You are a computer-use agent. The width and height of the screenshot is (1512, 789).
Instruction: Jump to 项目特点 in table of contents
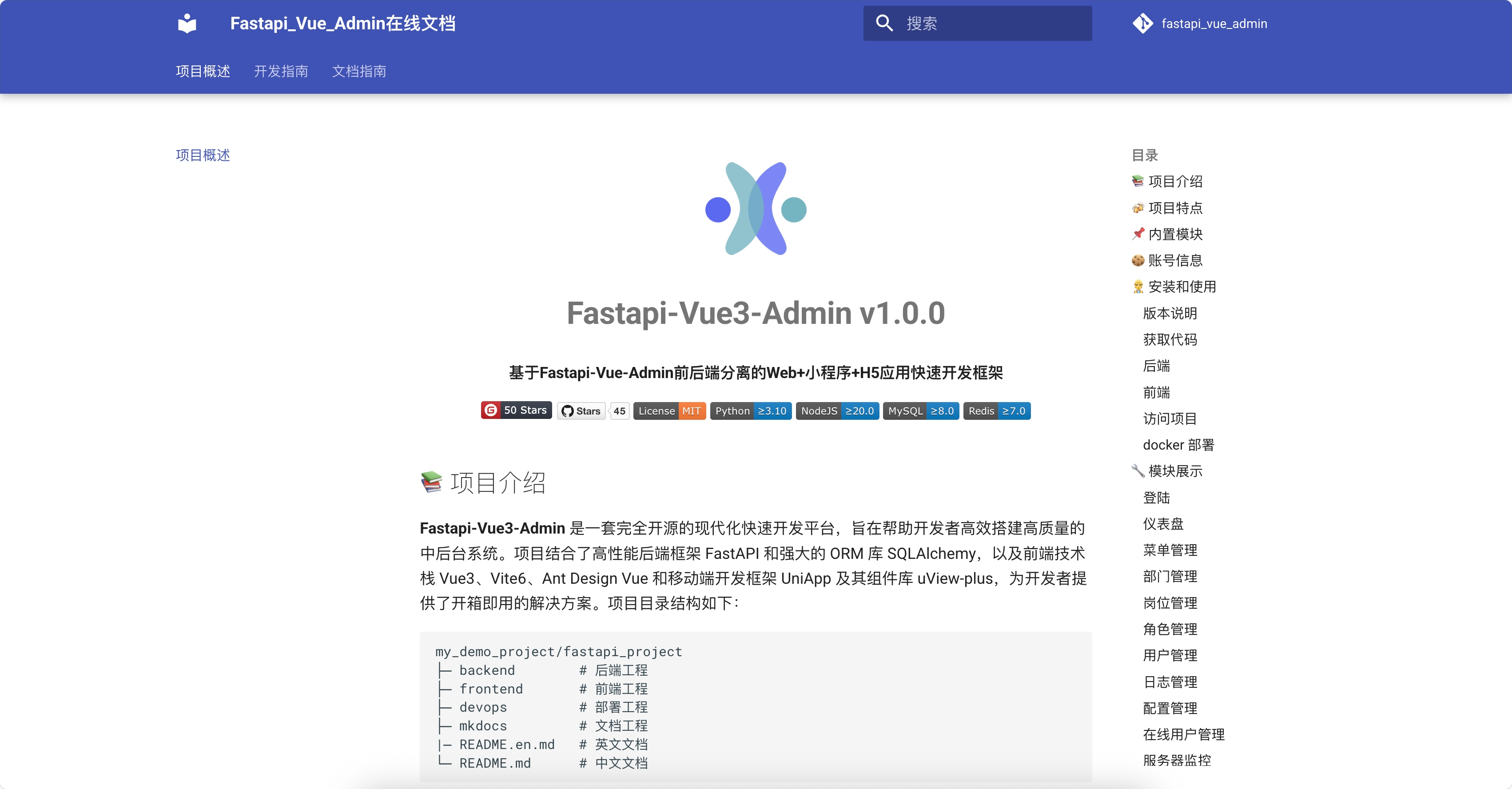1167,208
